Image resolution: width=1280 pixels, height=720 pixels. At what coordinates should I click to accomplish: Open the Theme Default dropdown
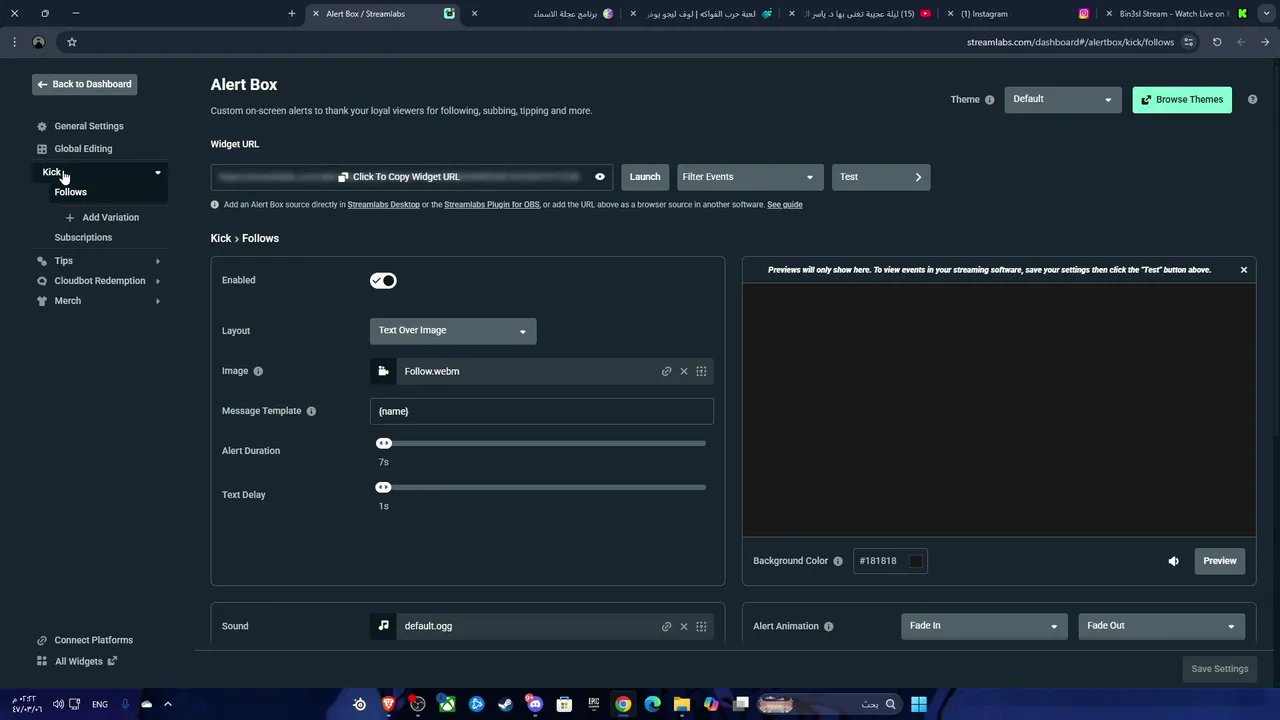pos(1062,99)
